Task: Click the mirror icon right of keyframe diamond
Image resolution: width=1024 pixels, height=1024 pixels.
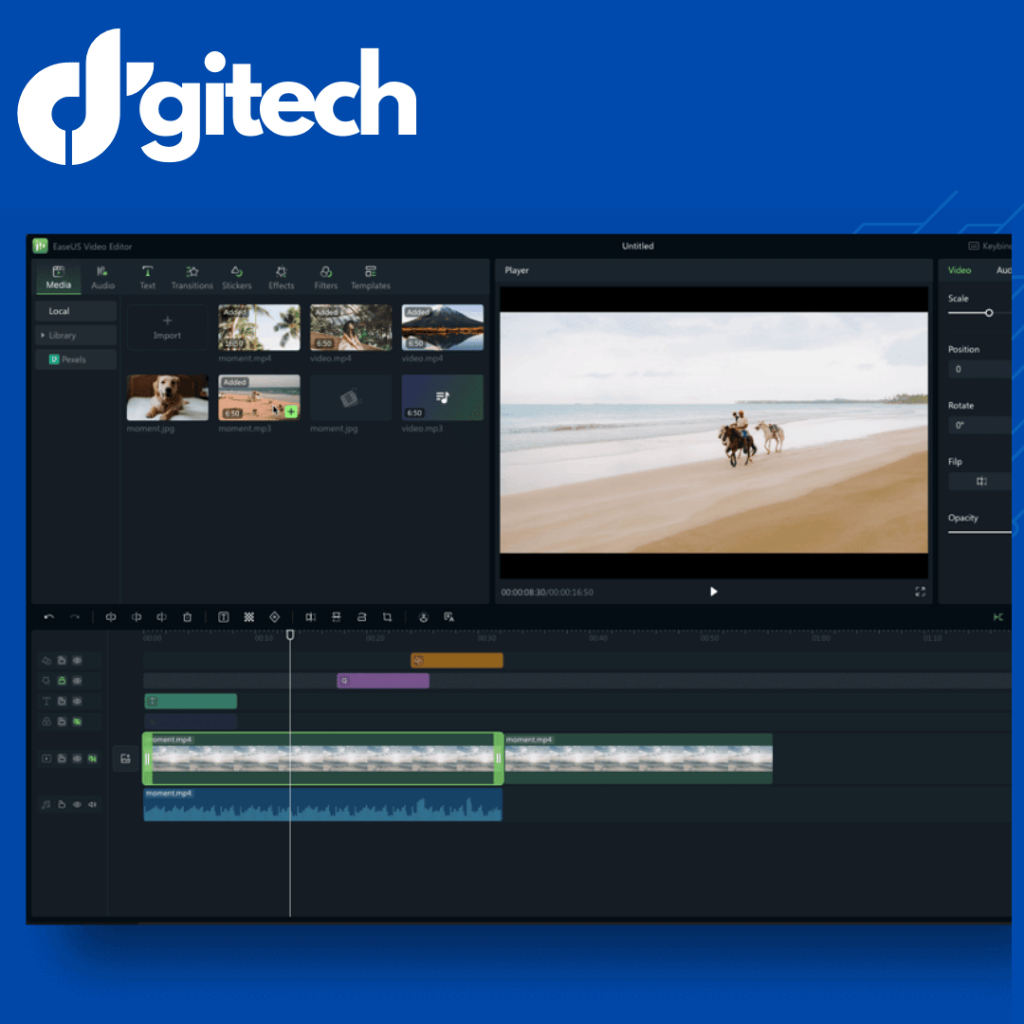Action: pos(311,617)
